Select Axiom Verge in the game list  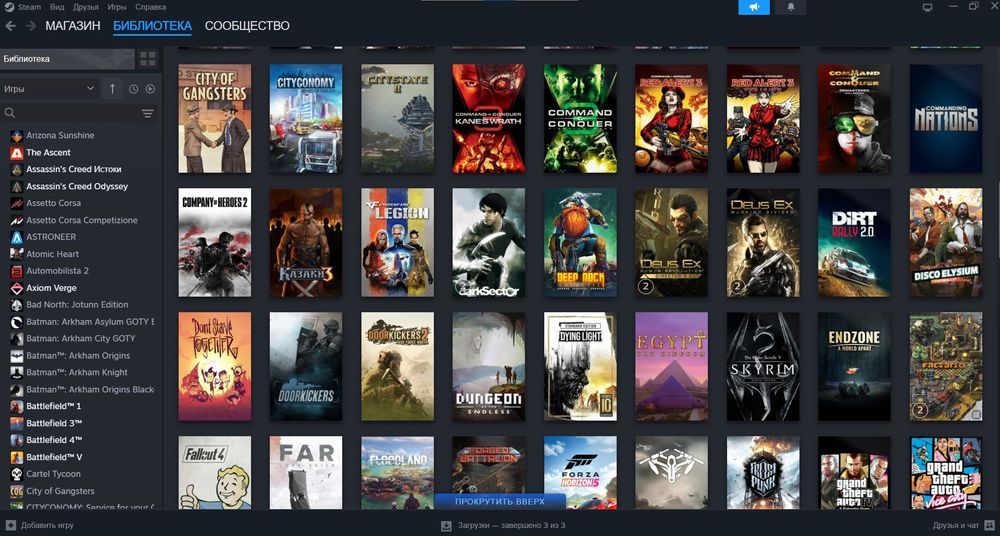[x=51, y=288]
